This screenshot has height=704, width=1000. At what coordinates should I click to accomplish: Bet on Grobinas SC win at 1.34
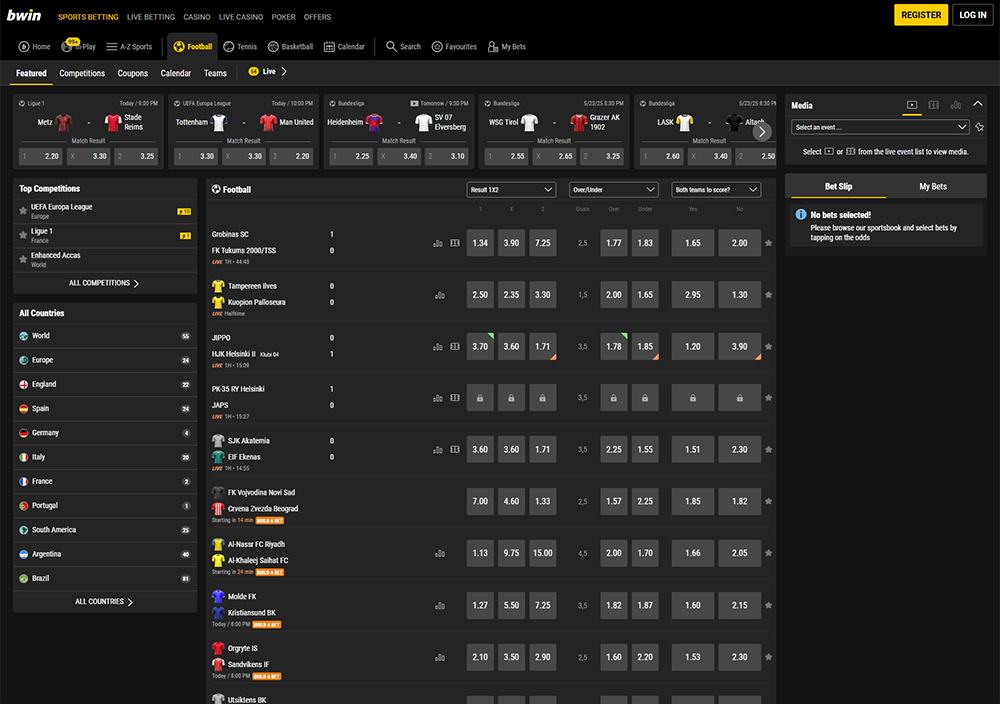click(480, 243)
